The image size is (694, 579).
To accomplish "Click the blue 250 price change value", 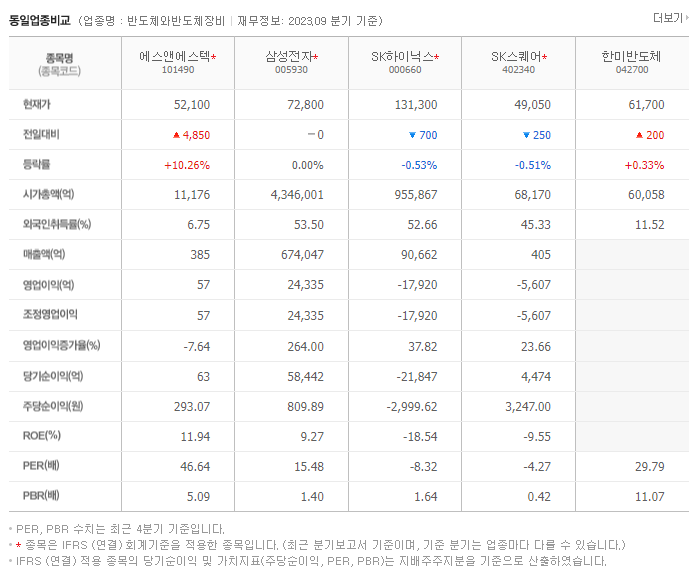I will pyautogui.click(x=542, y=135).
